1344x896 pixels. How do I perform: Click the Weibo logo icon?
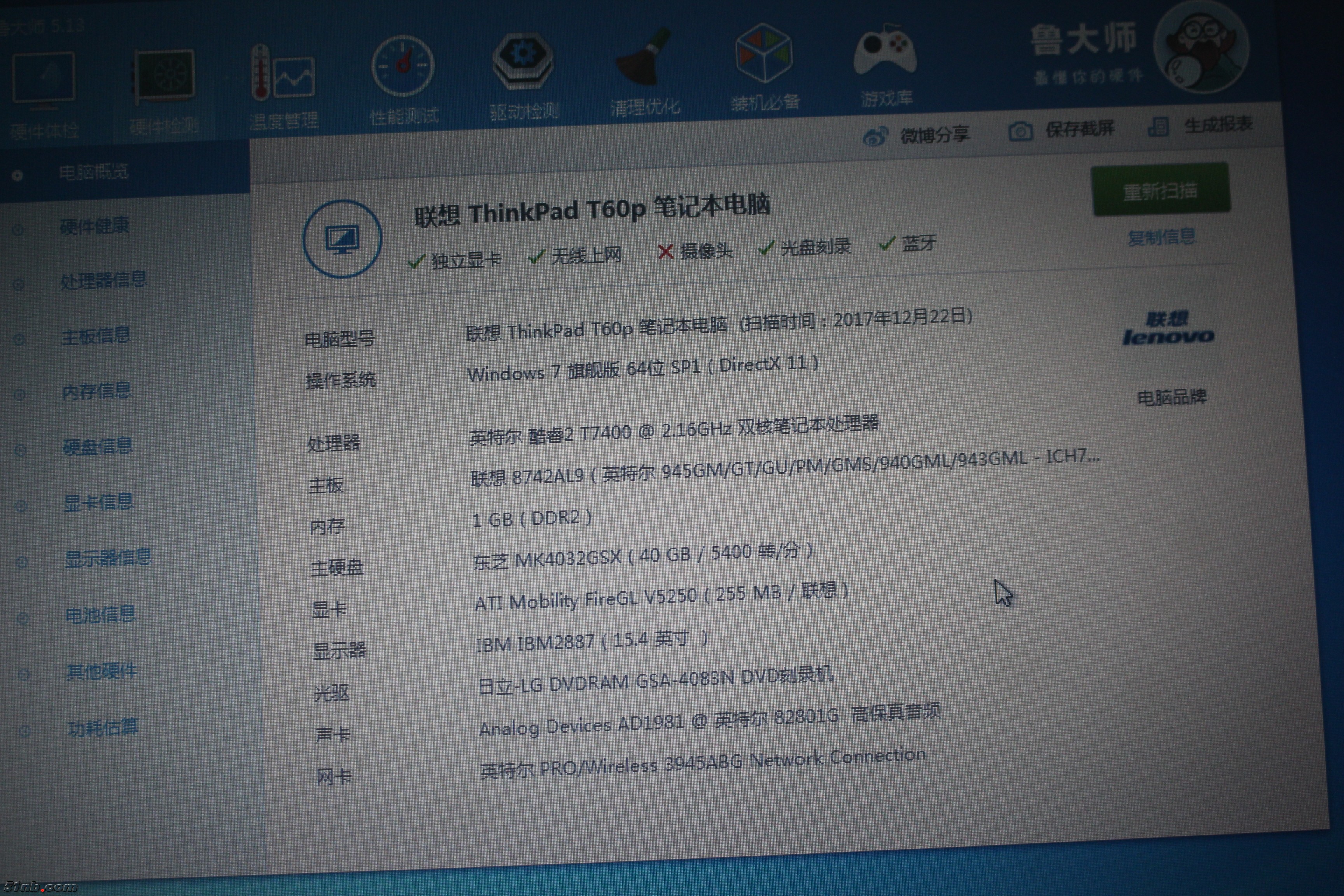click(x=875, y=136)
